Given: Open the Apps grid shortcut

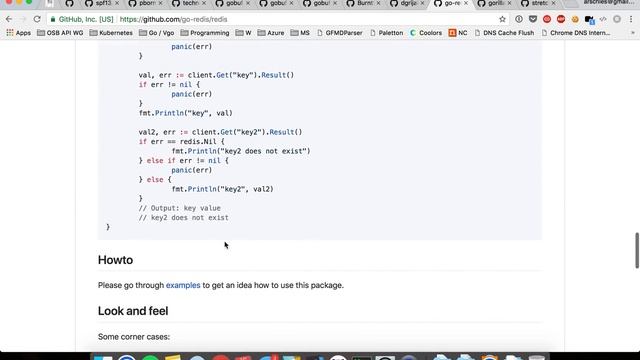Looking at the screenshot, I should [x=18, y=33].
